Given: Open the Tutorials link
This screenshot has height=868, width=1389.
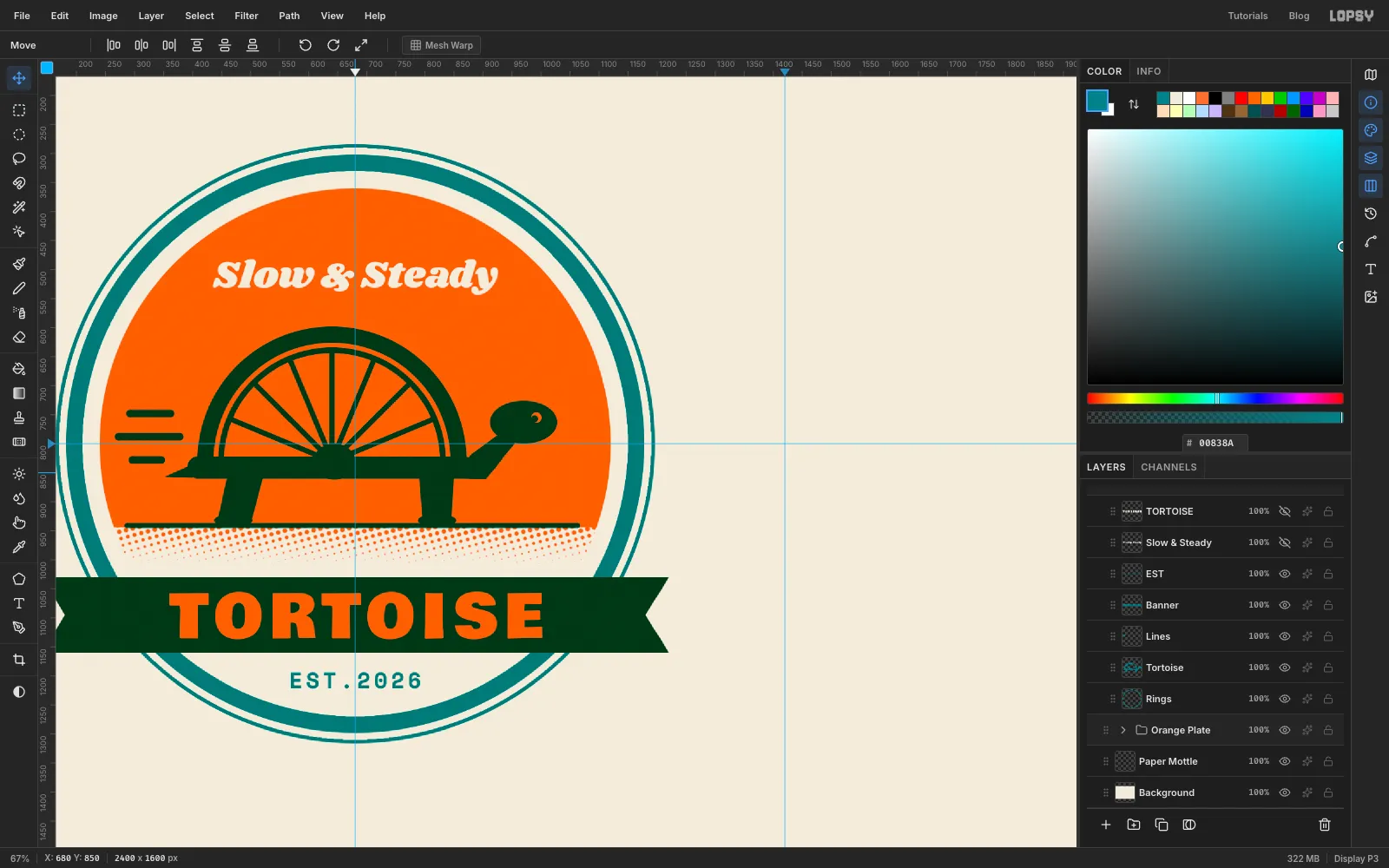Looking at the screenshot, I should [x=1247, y=16].
